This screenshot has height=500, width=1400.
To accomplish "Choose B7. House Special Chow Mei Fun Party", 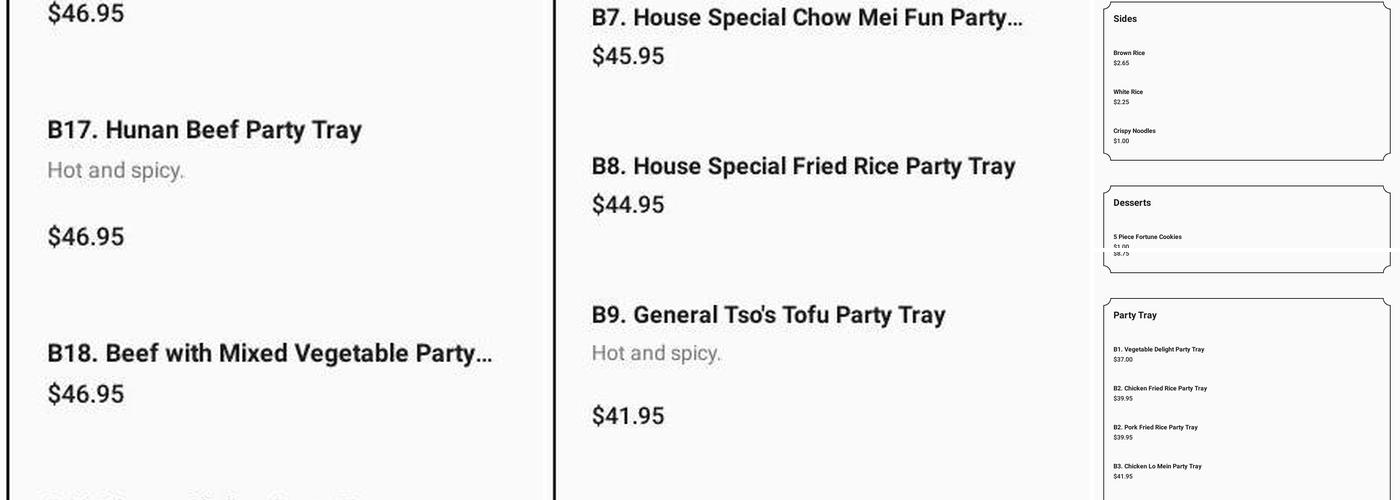I will (x=807, y=18).
